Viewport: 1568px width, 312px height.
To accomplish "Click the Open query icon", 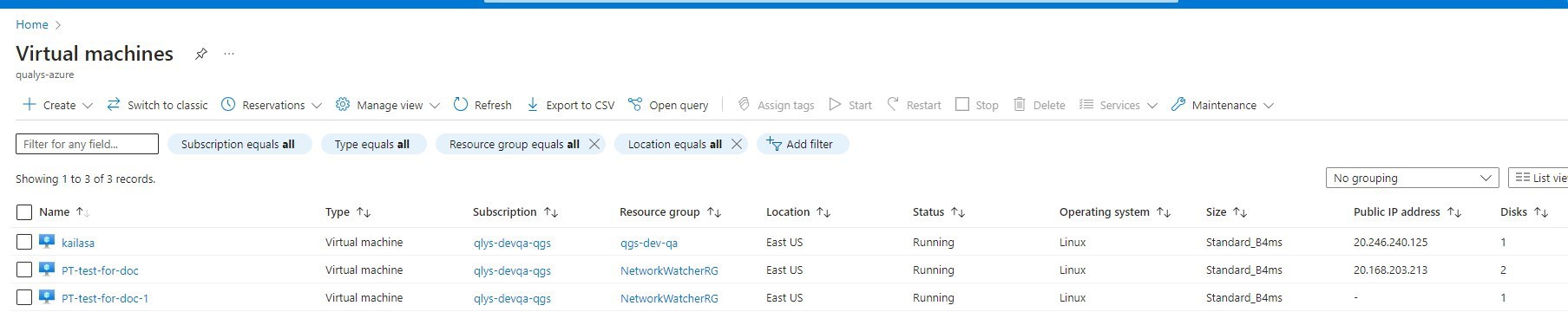I will pos(635,105).
